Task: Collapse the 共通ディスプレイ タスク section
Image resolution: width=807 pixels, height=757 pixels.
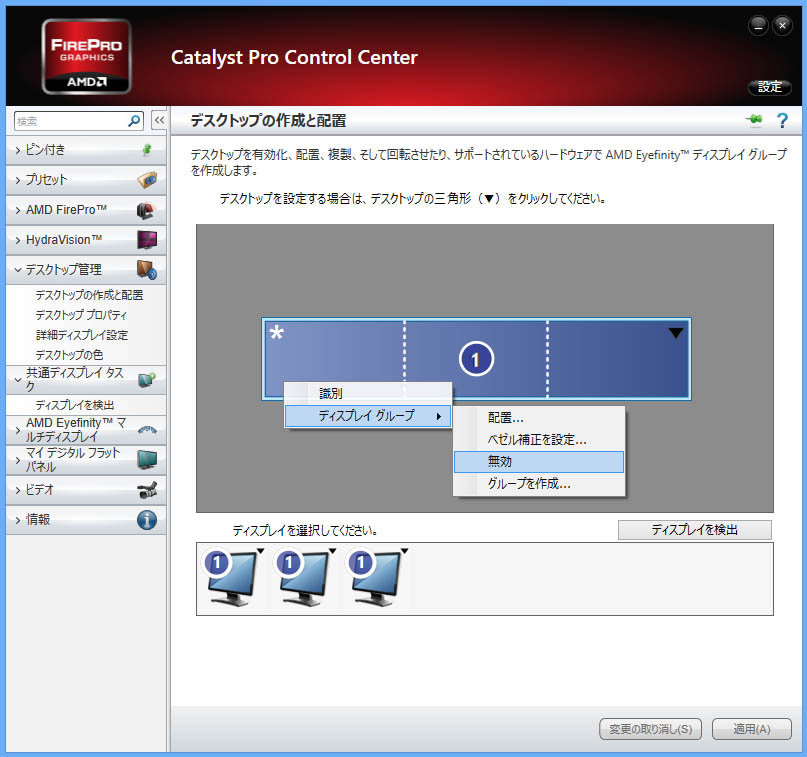Action: [x=18, y=380]
